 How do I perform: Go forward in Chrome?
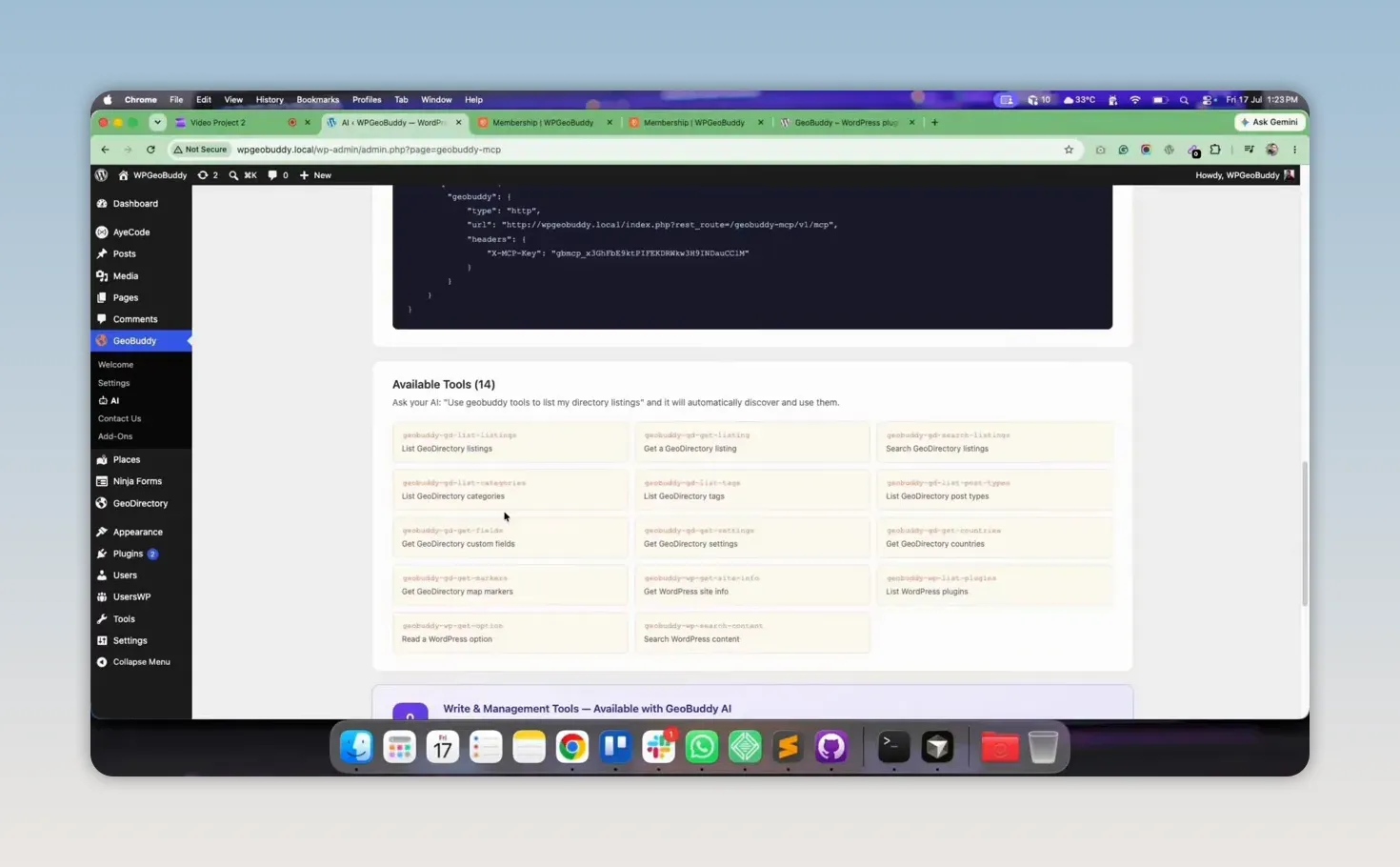coord(128,150)
